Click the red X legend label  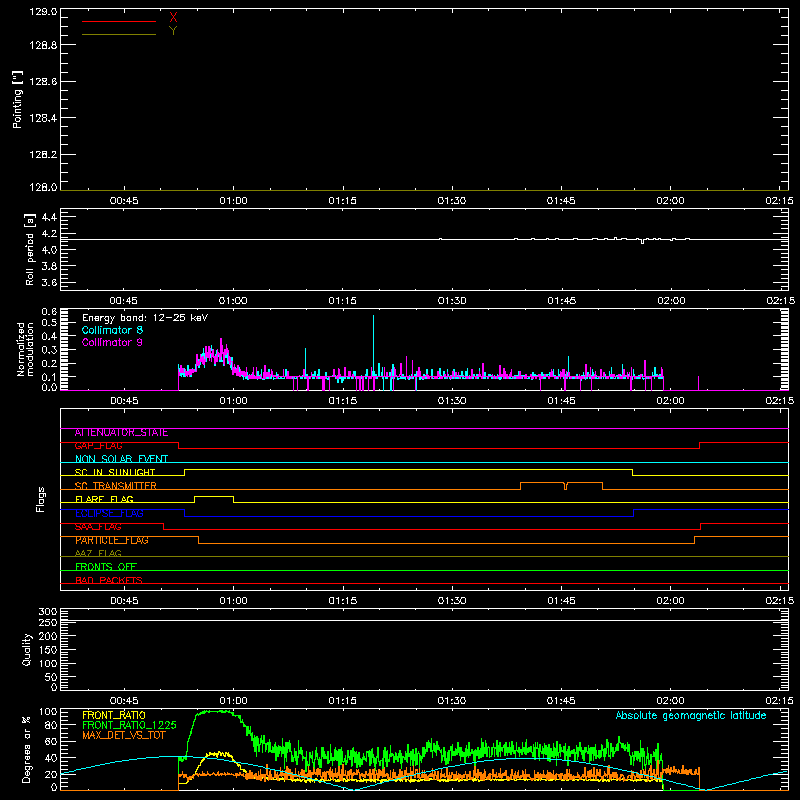click(x=173, y=18)
